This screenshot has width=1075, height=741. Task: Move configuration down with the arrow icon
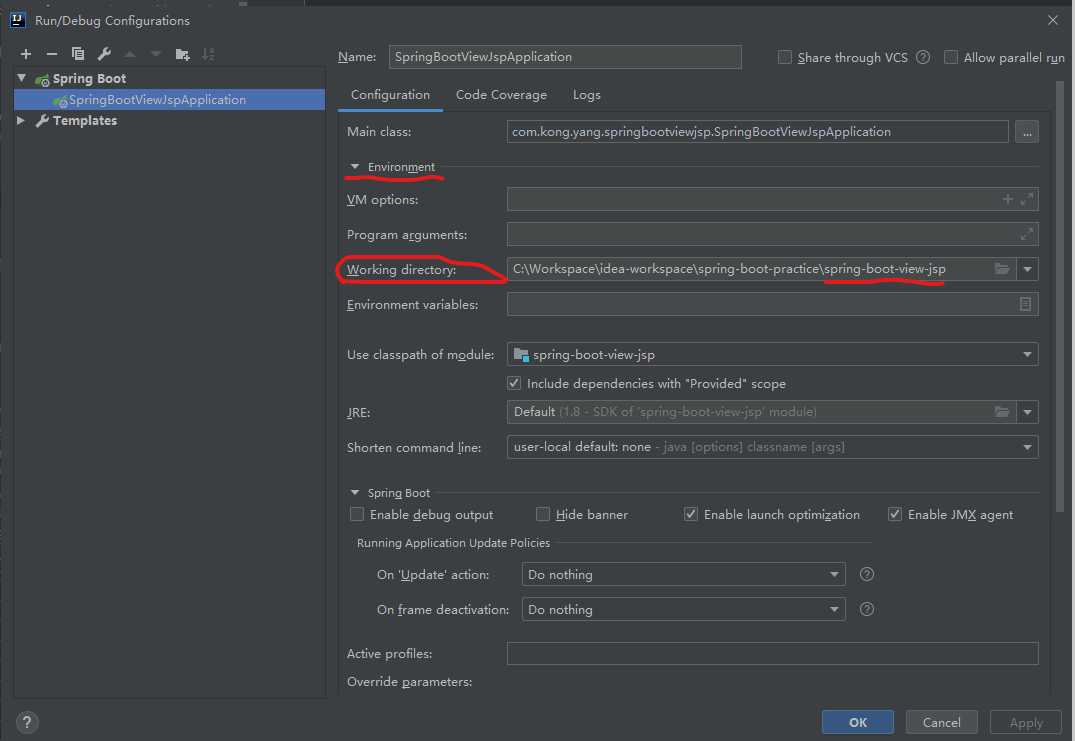click(156, 54)
